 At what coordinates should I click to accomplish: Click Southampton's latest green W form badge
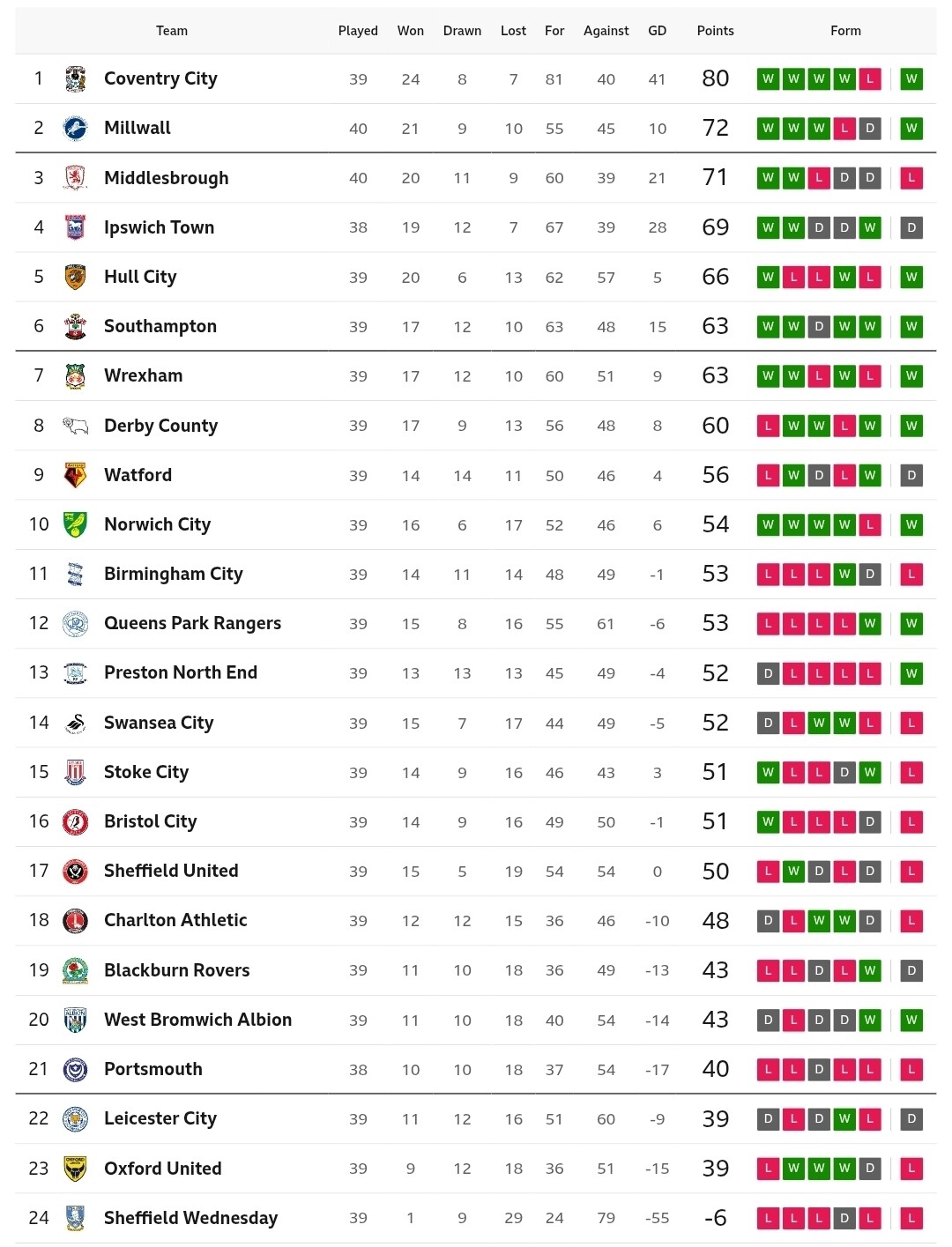point(911,327)
